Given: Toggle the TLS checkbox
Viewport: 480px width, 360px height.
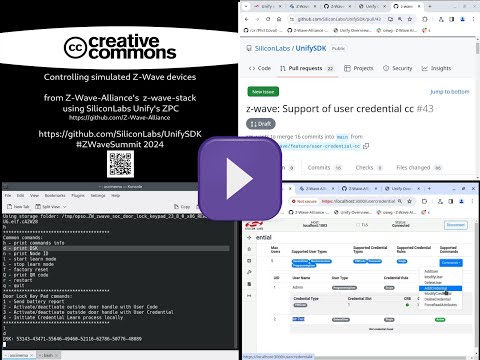Looking at the screenshot, I should click(358, 225).
